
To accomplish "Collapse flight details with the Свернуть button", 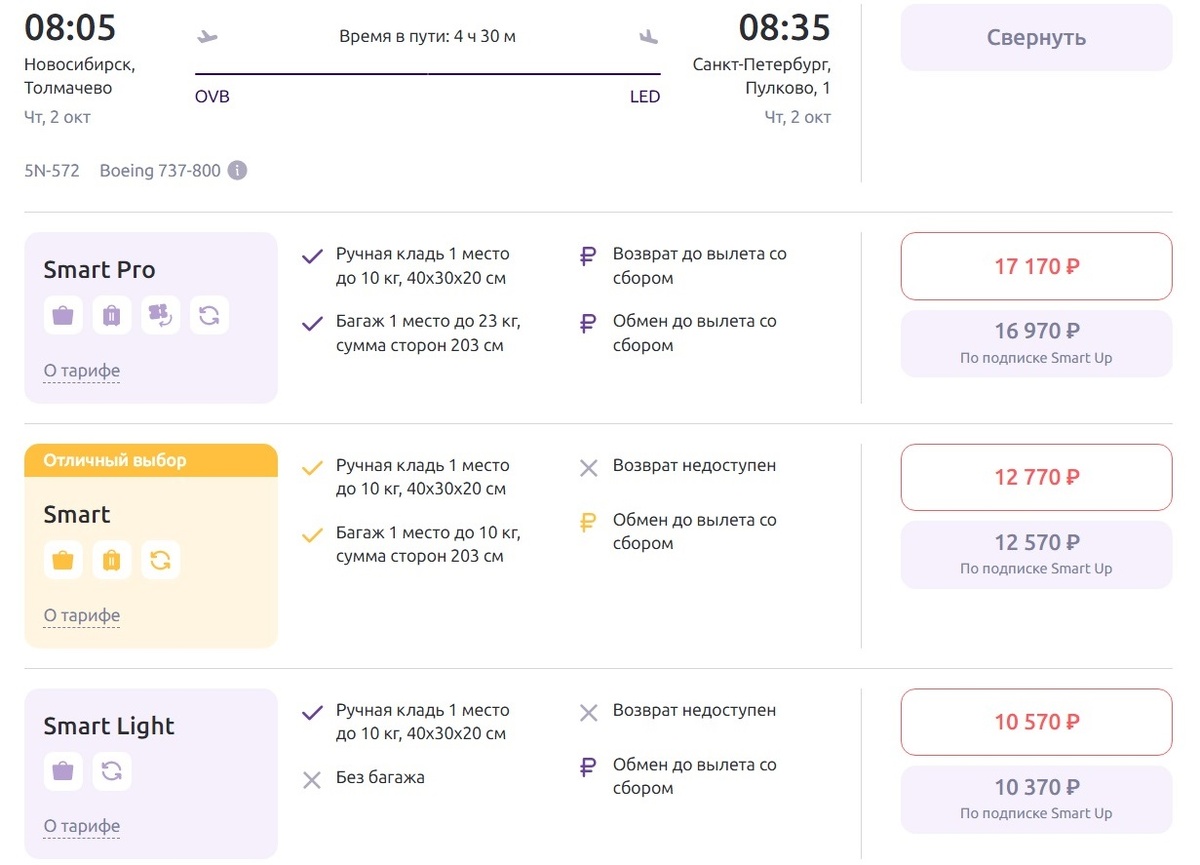I will (x=1036, y=38).
